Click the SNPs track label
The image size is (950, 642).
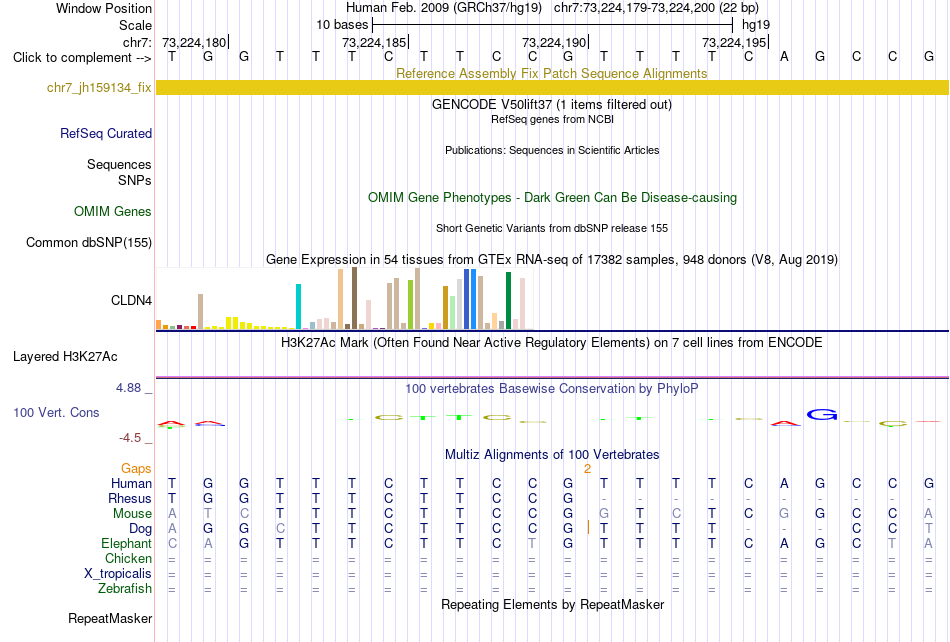coord(135,180)
